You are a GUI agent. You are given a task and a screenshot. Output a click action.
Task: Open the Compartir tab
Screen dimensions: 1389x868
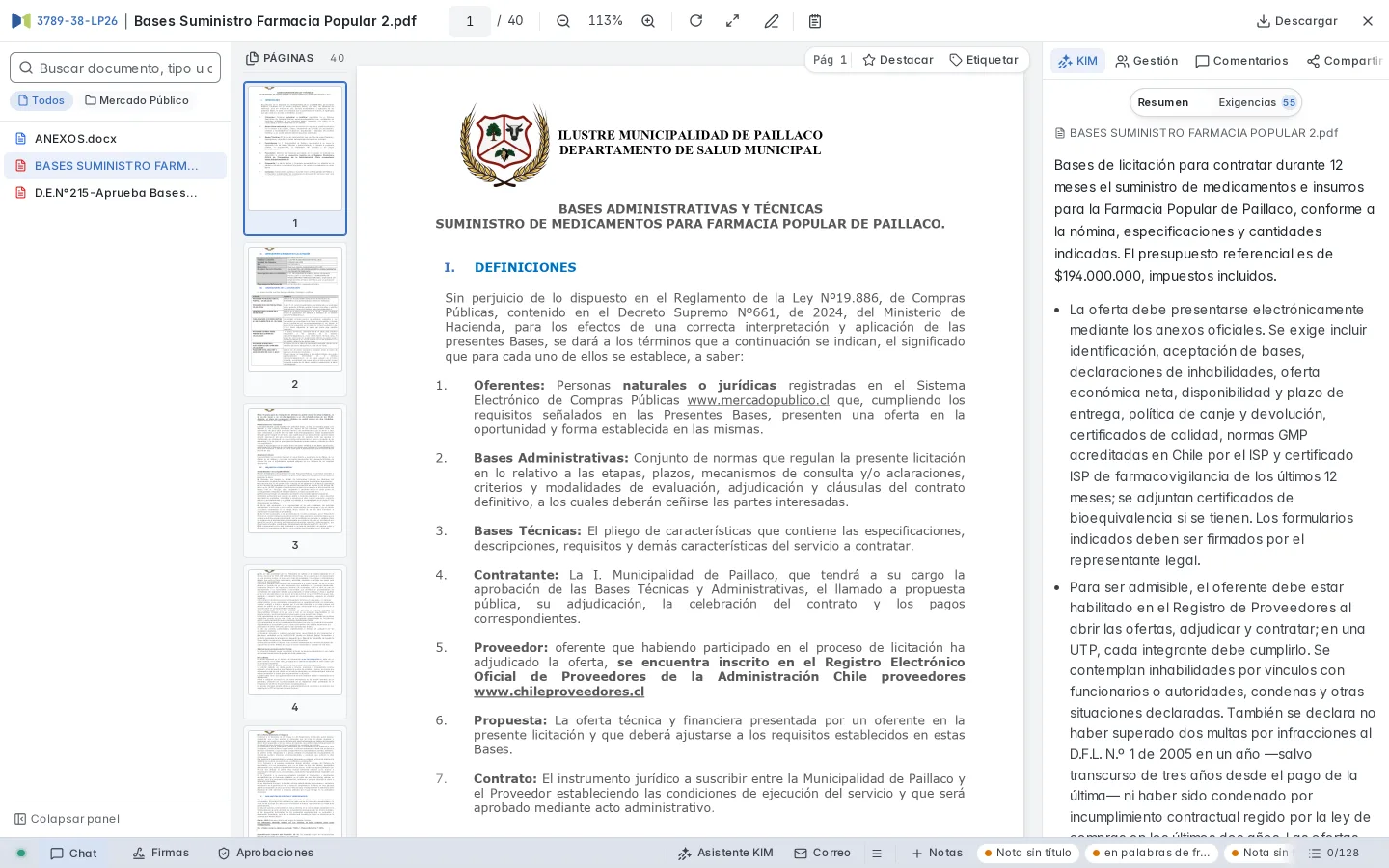click(x=1345, y=61)
